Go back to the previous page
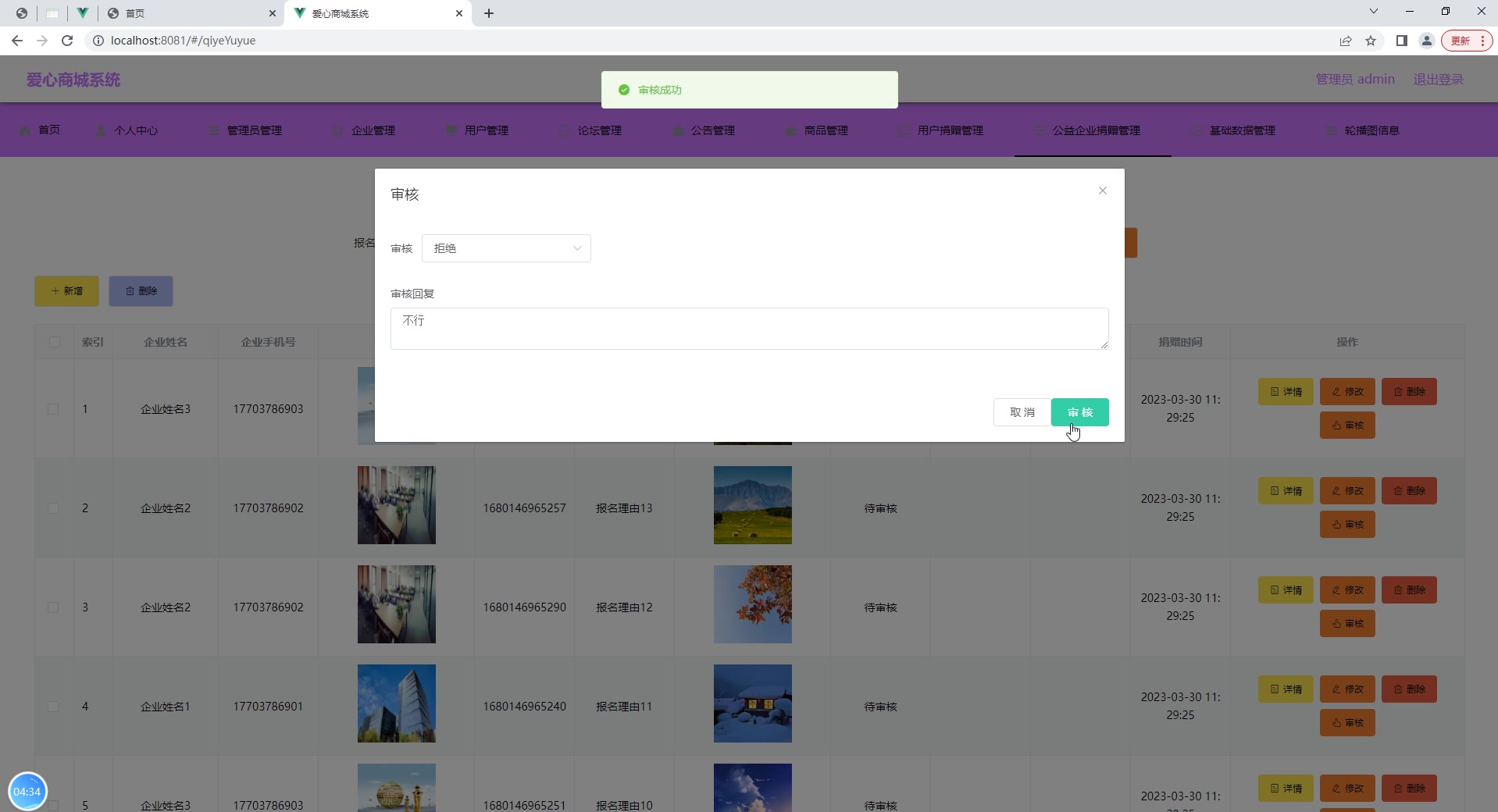Screen dimensions: 1498x812 [17, 41]
